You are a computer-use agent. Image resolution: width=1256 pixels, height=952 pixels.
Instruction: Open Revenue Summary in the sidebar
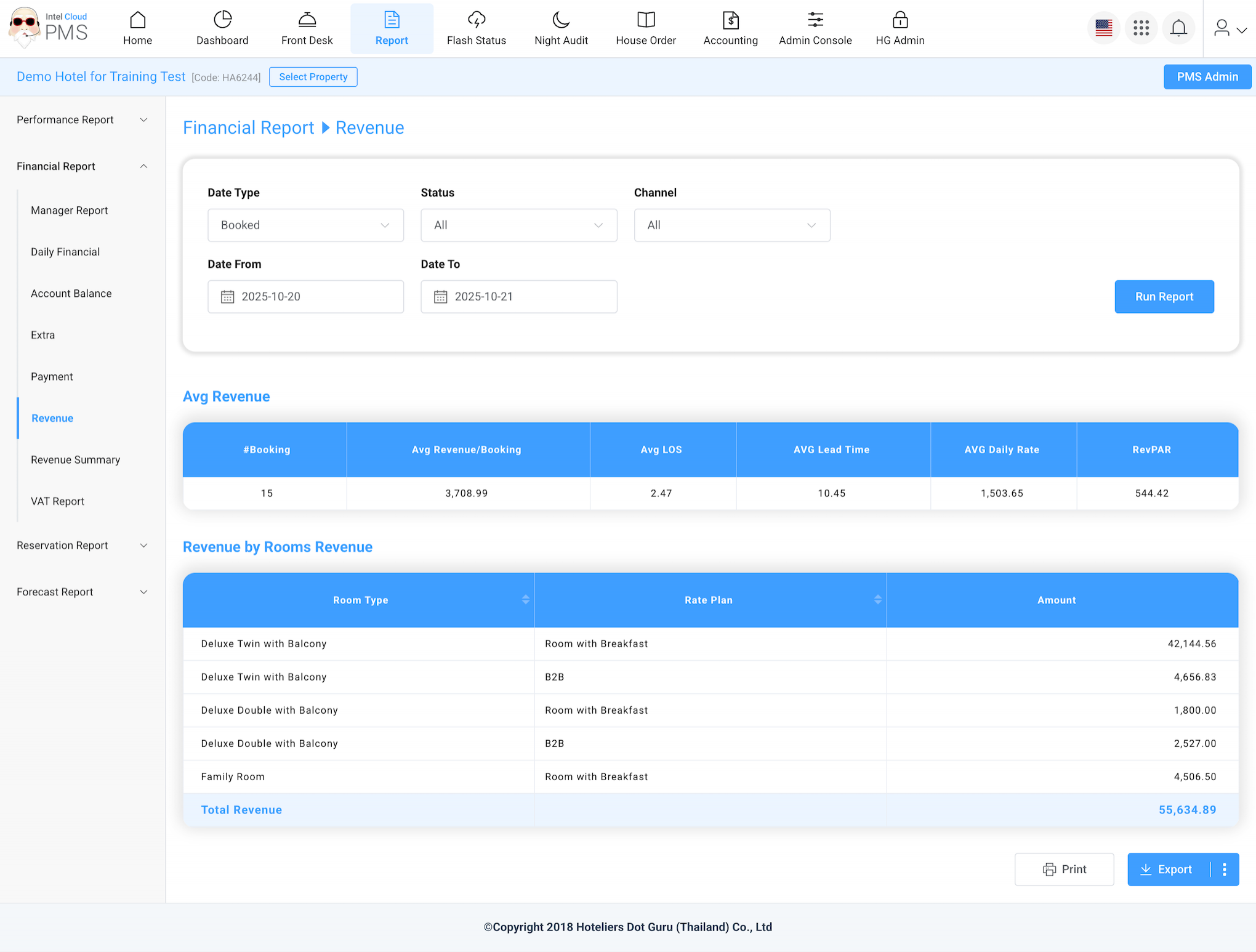click(75, 460)
